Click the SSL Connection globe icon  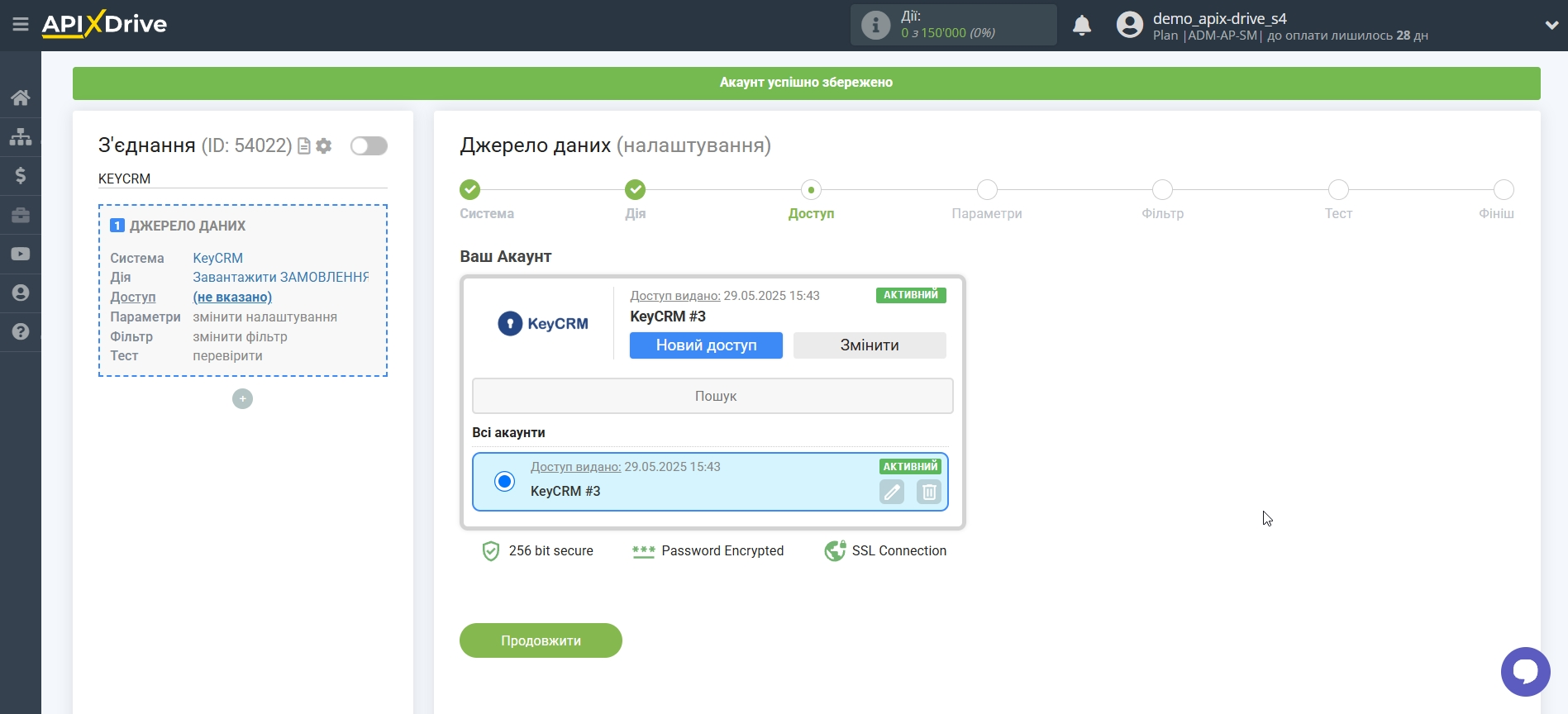pos(835,550)
